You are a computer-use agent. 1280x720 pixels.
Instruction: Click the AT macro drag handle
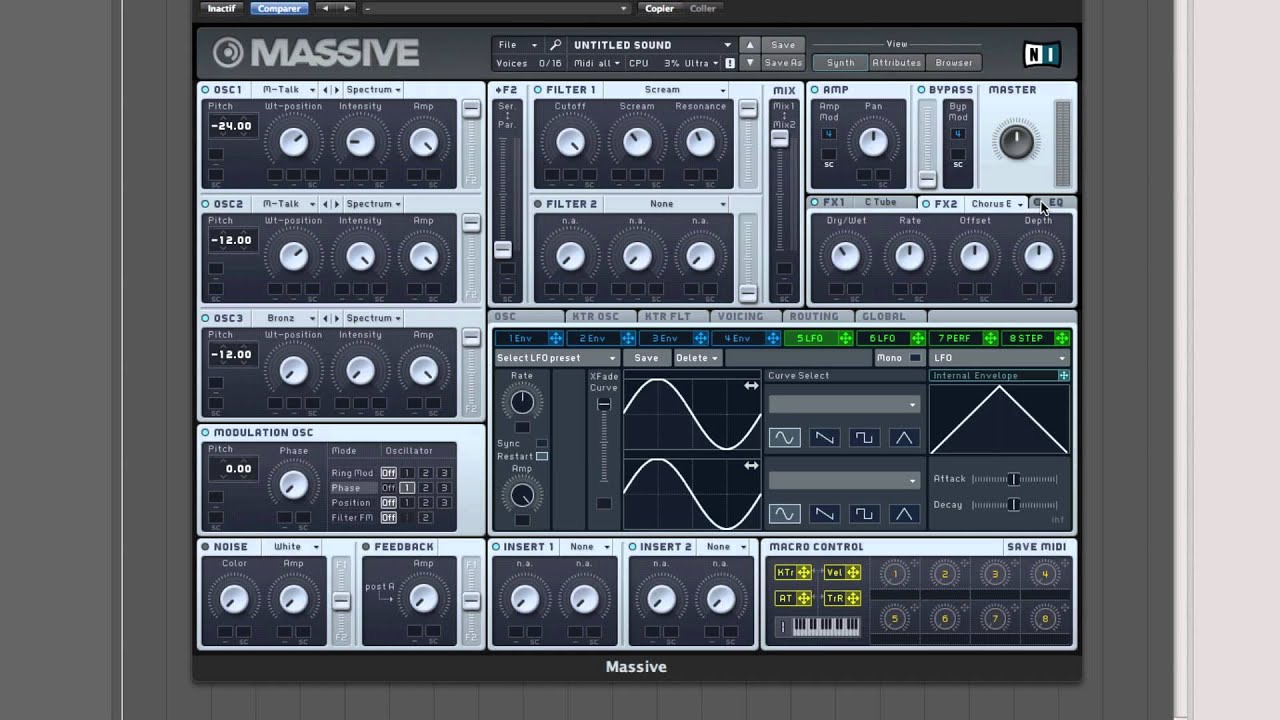tap(804, 598)
